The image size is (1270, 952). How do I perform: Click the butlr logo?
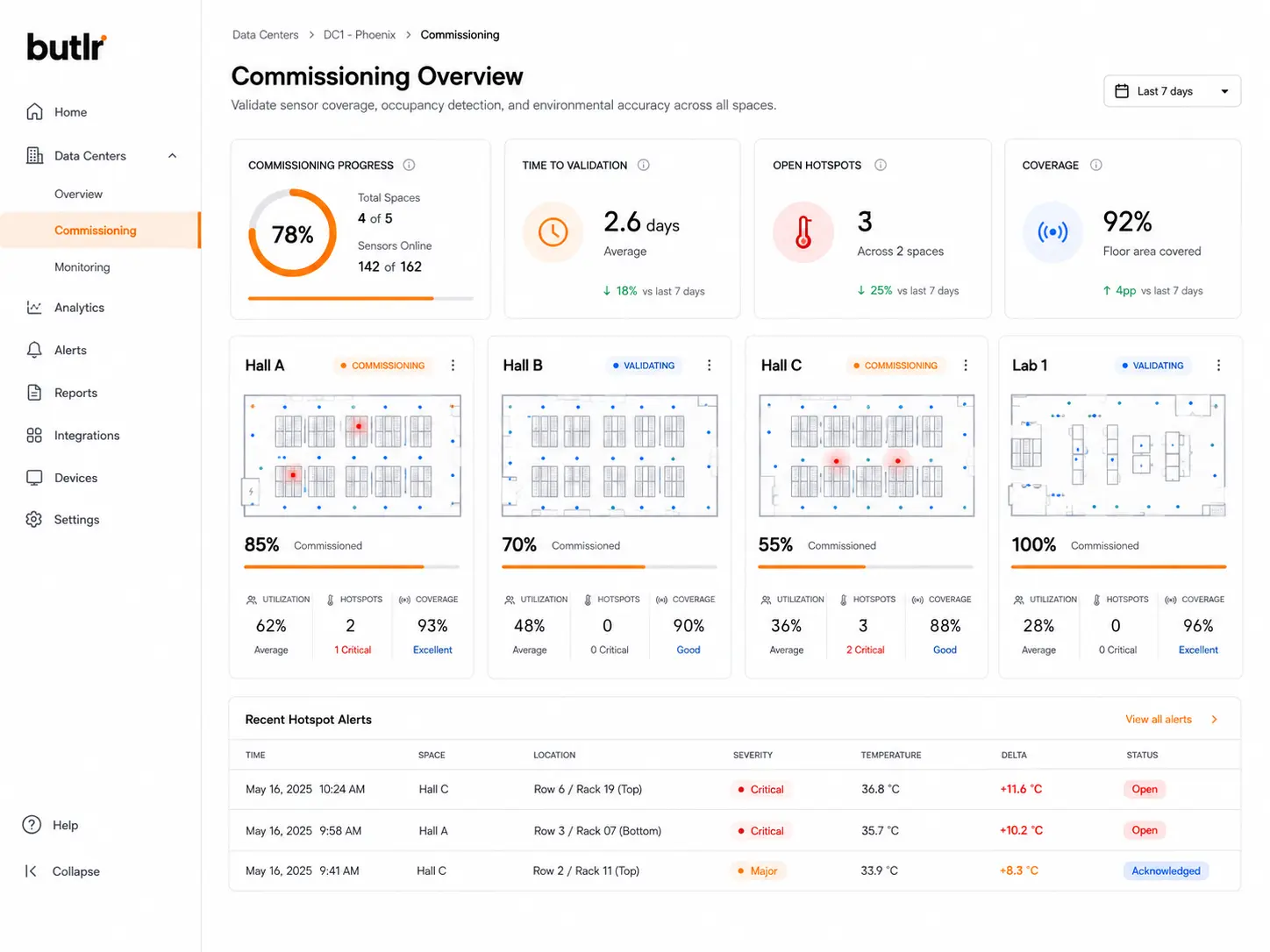67,46
